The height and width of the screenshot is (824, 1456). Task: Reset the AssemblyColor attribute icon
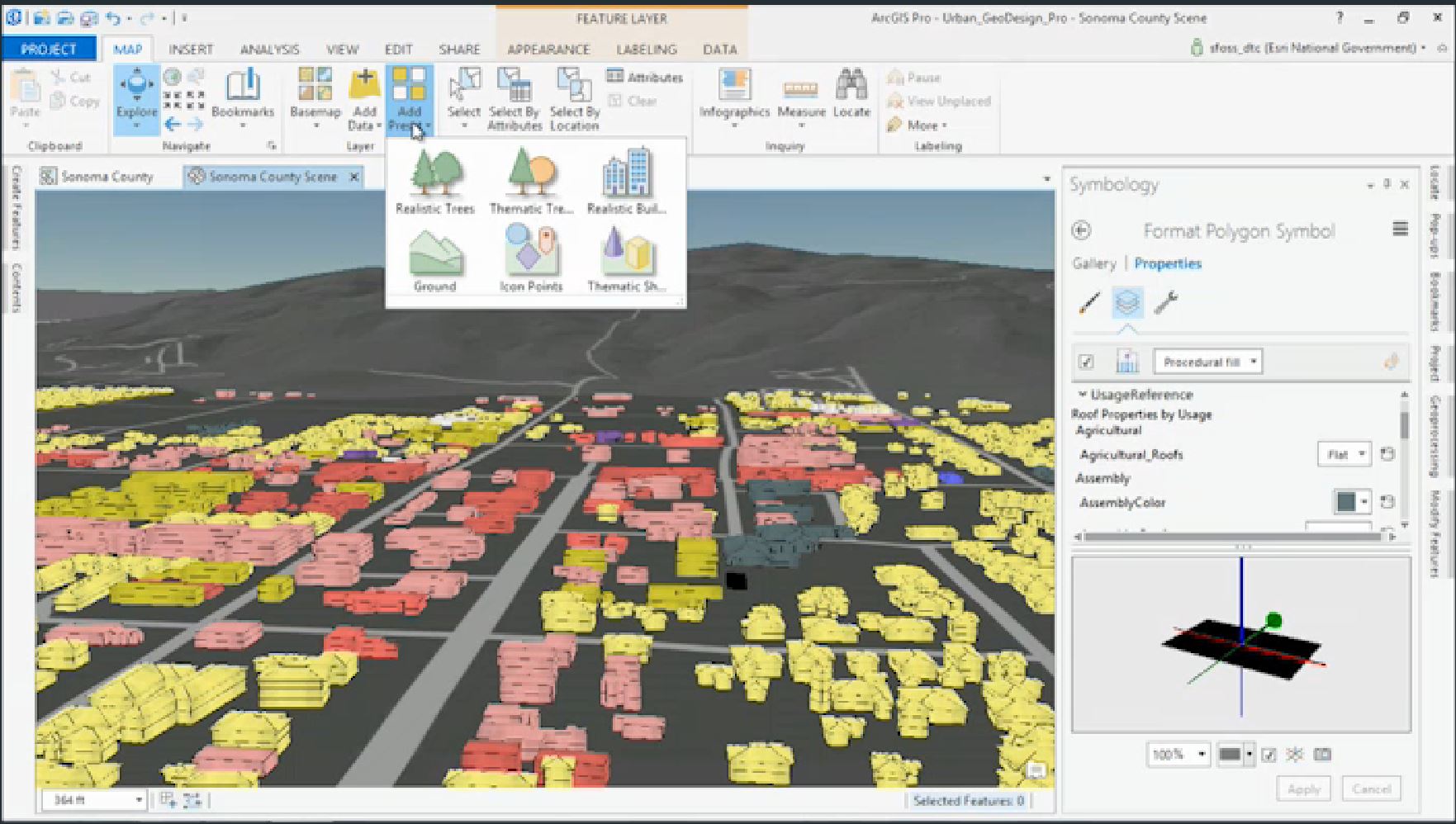click(1387, 502)
